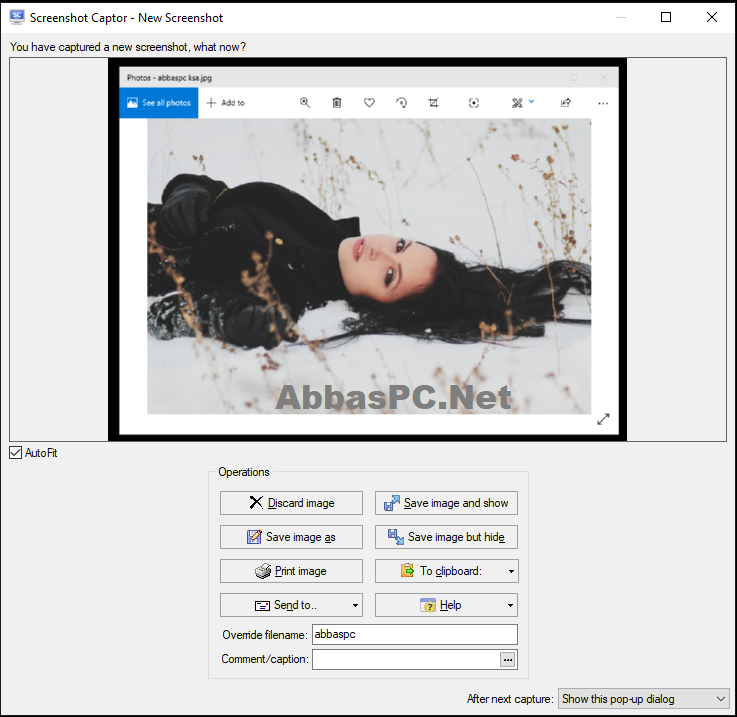Click Add to in the preview toolbar
Viewport: 737px width, 717px height.
(x=226, y=102)
